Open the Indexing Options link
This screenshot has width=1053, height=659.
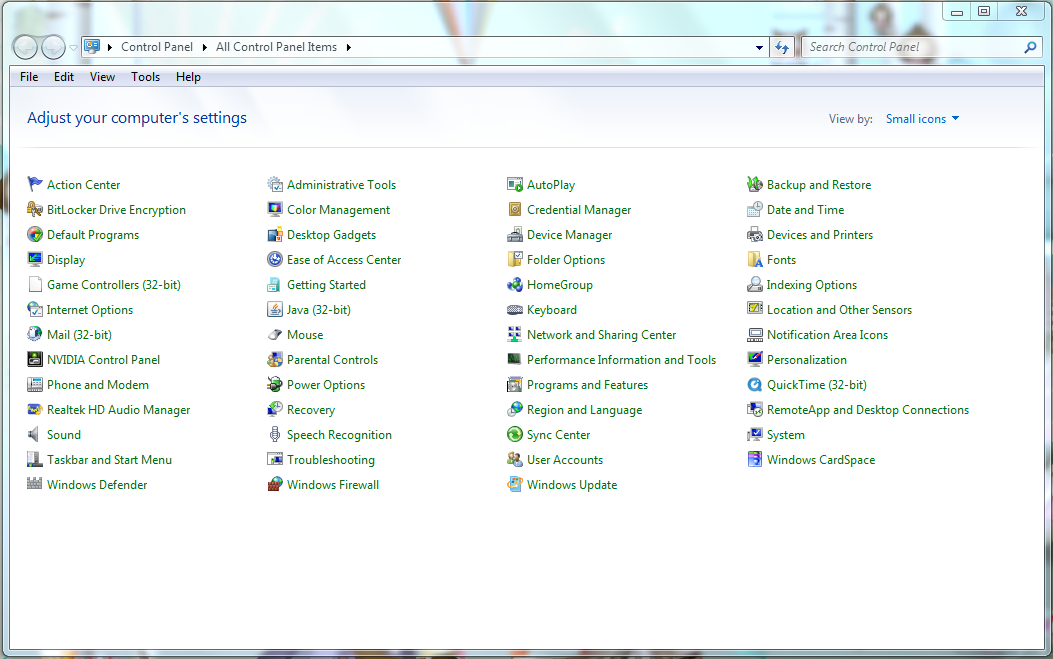[812, 285]
